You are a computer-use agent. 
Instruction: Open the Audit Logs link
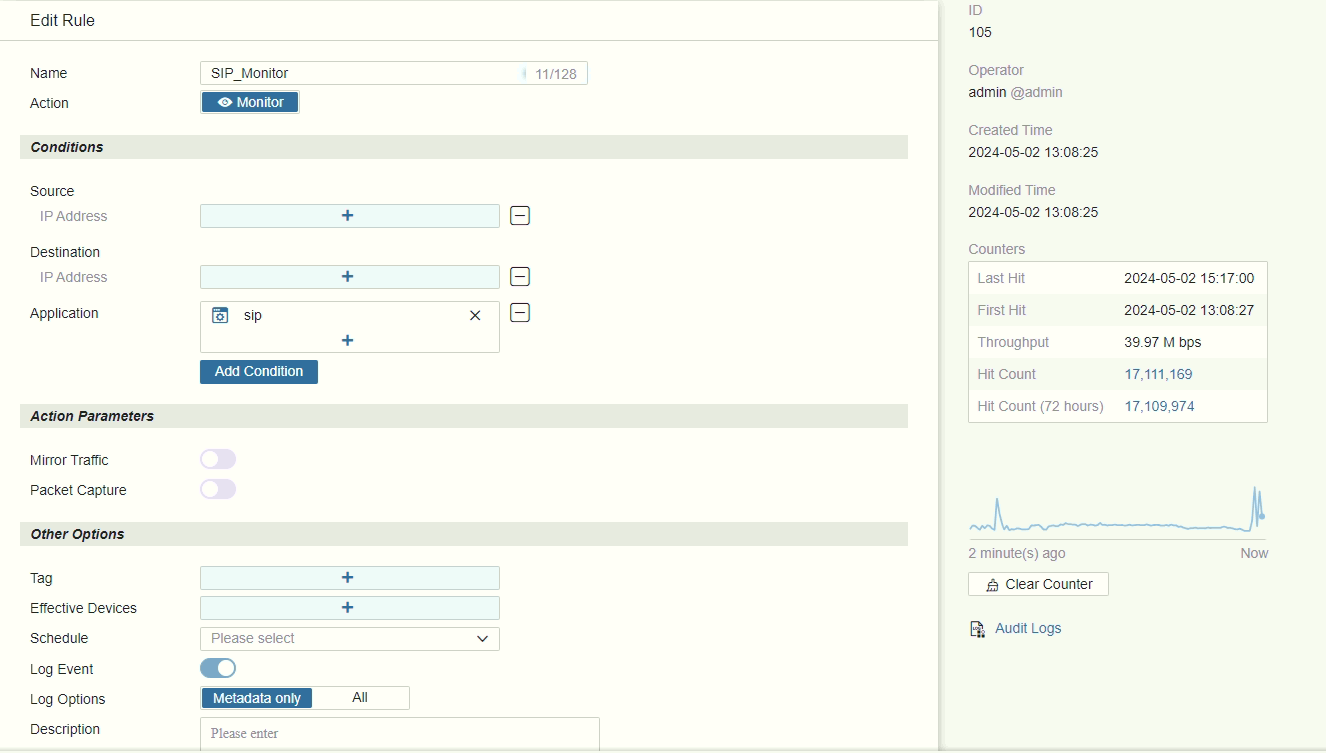click(x=1027, y=628)
